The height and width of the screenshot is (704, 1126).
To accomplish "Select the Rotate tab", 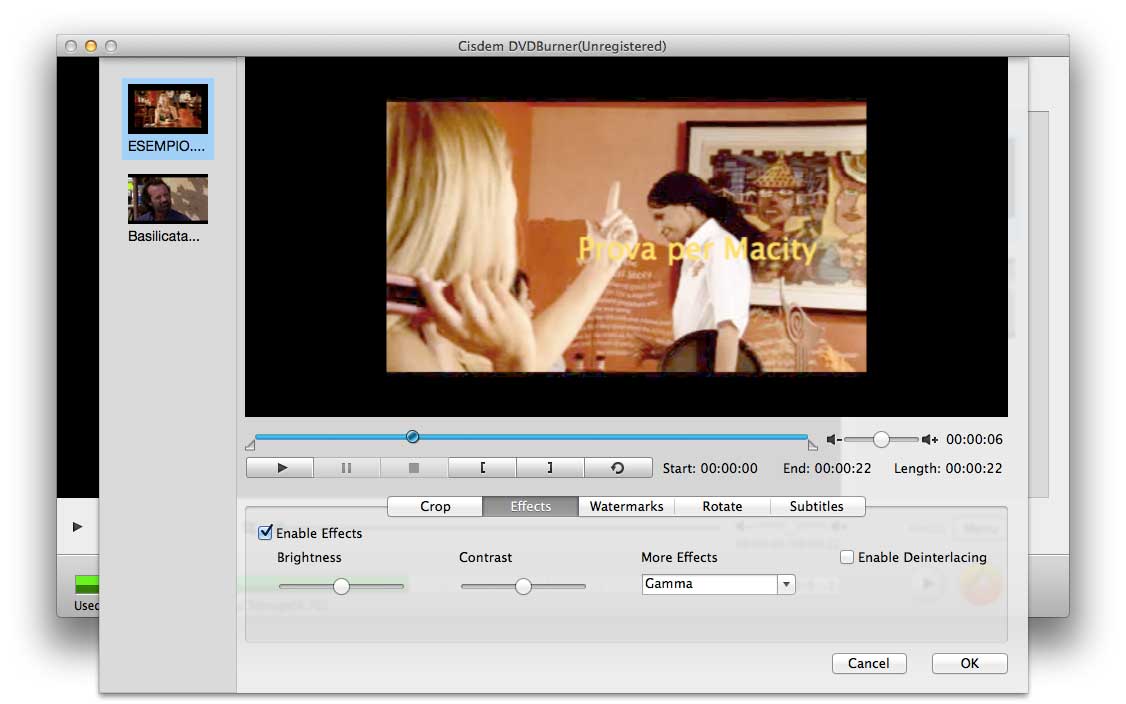I will (x=722, y=506).
